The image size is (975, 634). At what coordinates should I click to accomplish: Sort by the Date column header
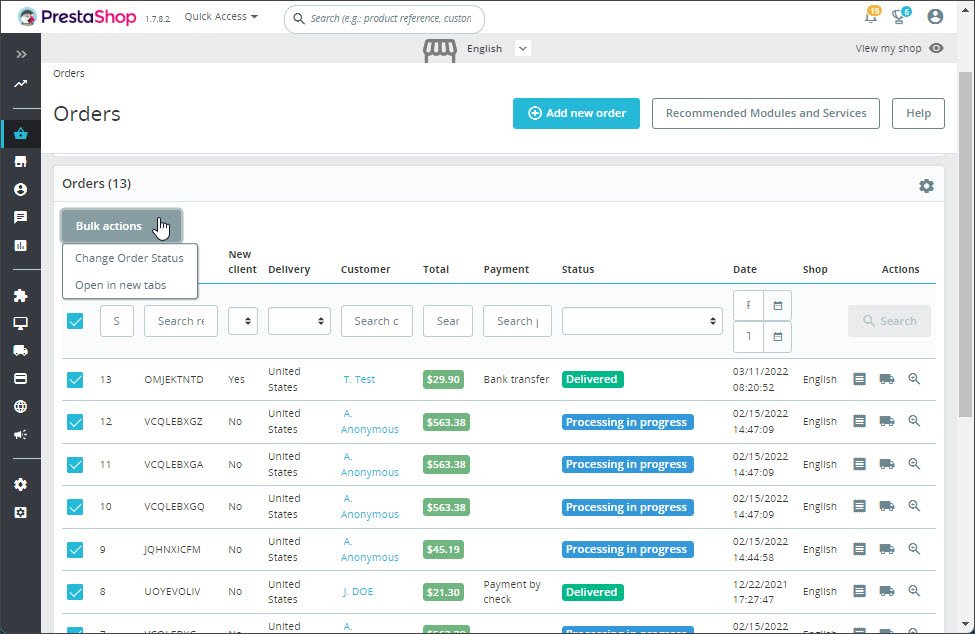[745, 269]
